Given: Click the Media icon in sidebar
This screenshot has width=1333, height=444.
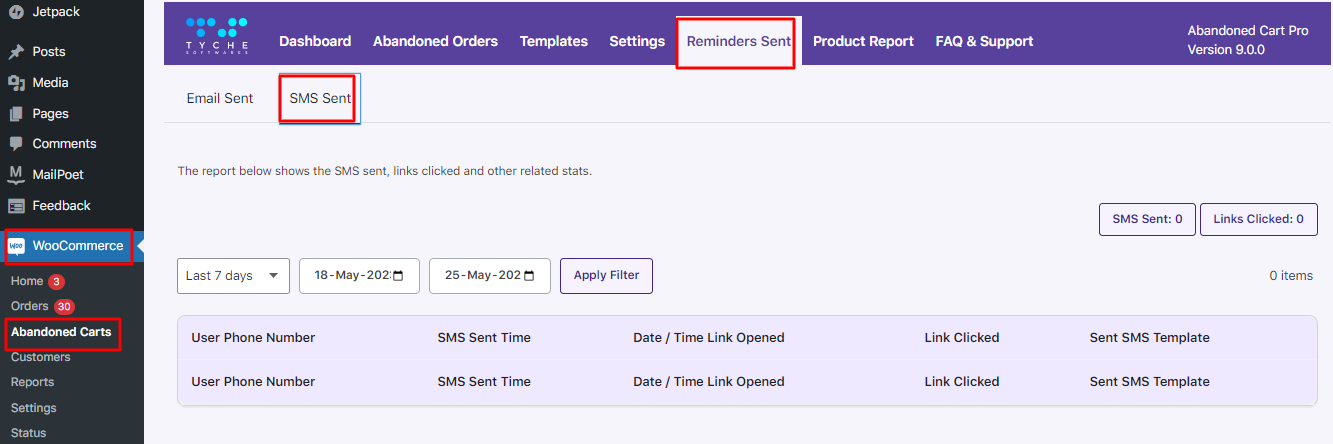Looking at the screenshot, I should click(16, 82).
